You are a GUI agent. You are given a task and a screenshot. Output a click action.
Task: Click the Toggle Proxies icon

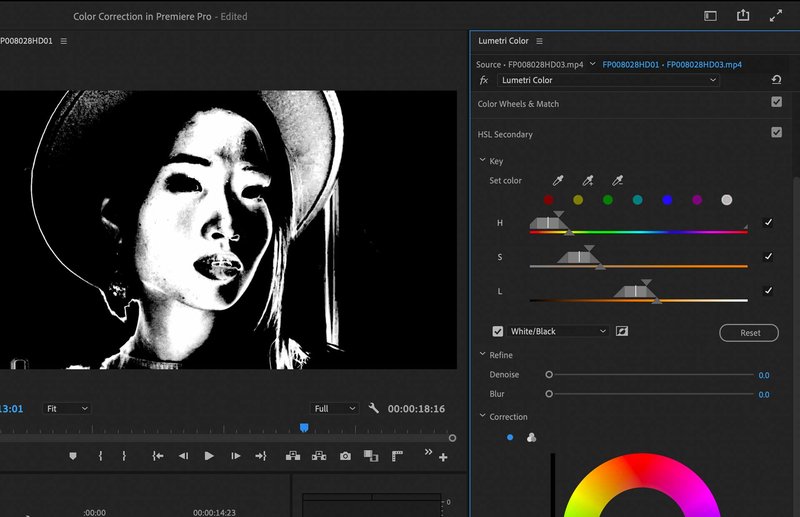[x=397, y=456]
